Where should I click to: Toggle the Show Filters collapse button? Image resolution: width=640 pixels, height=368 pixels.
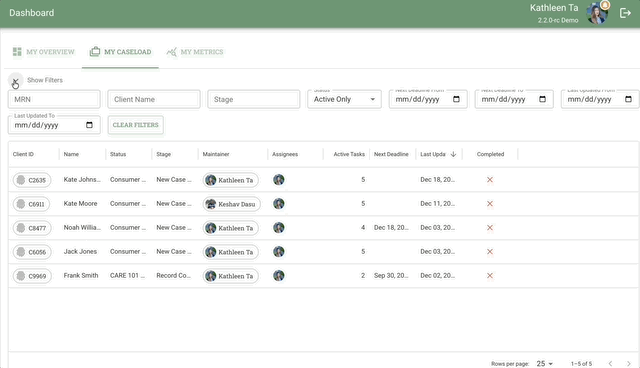pyautogui.click(x=15, y=80)
